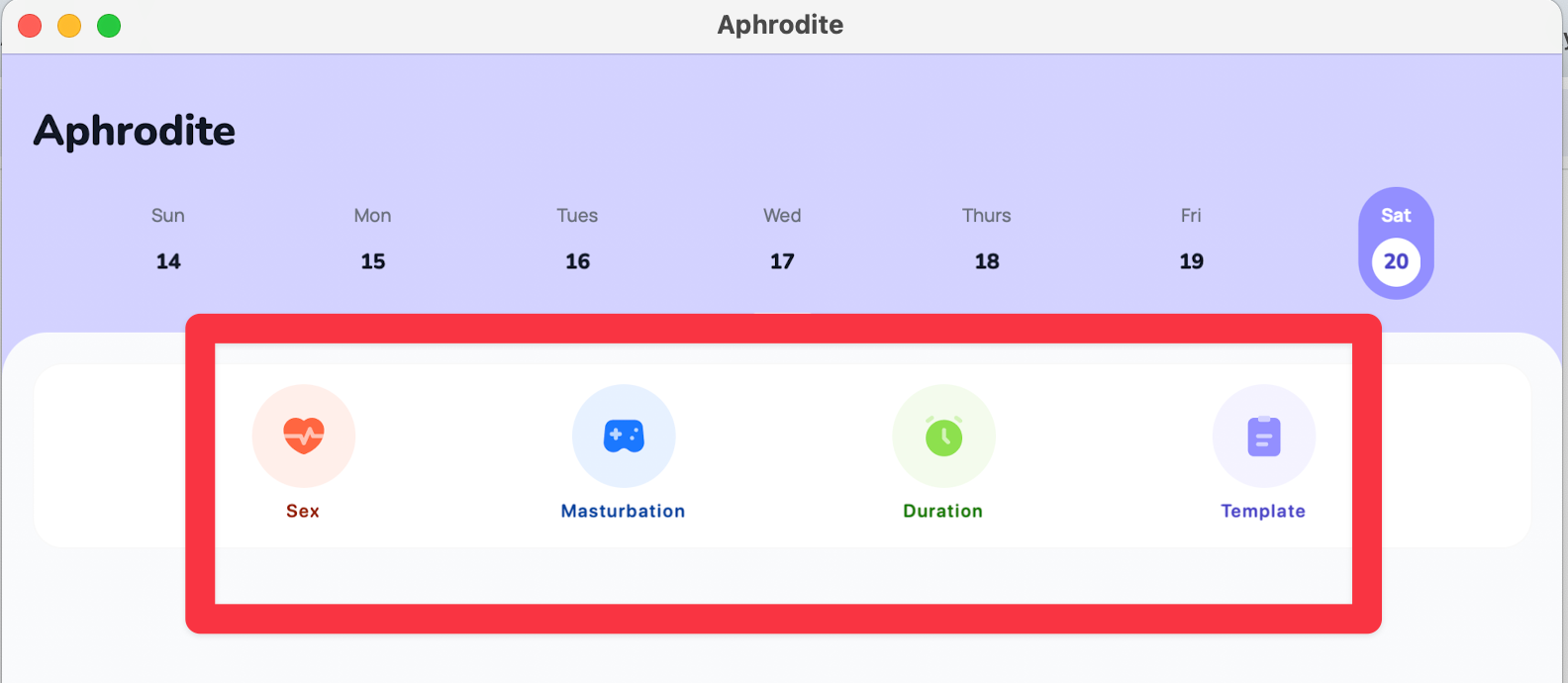This screenshot has width=1568, height=683.
Task: Click the Sex text label
Action: pos(303,511)
